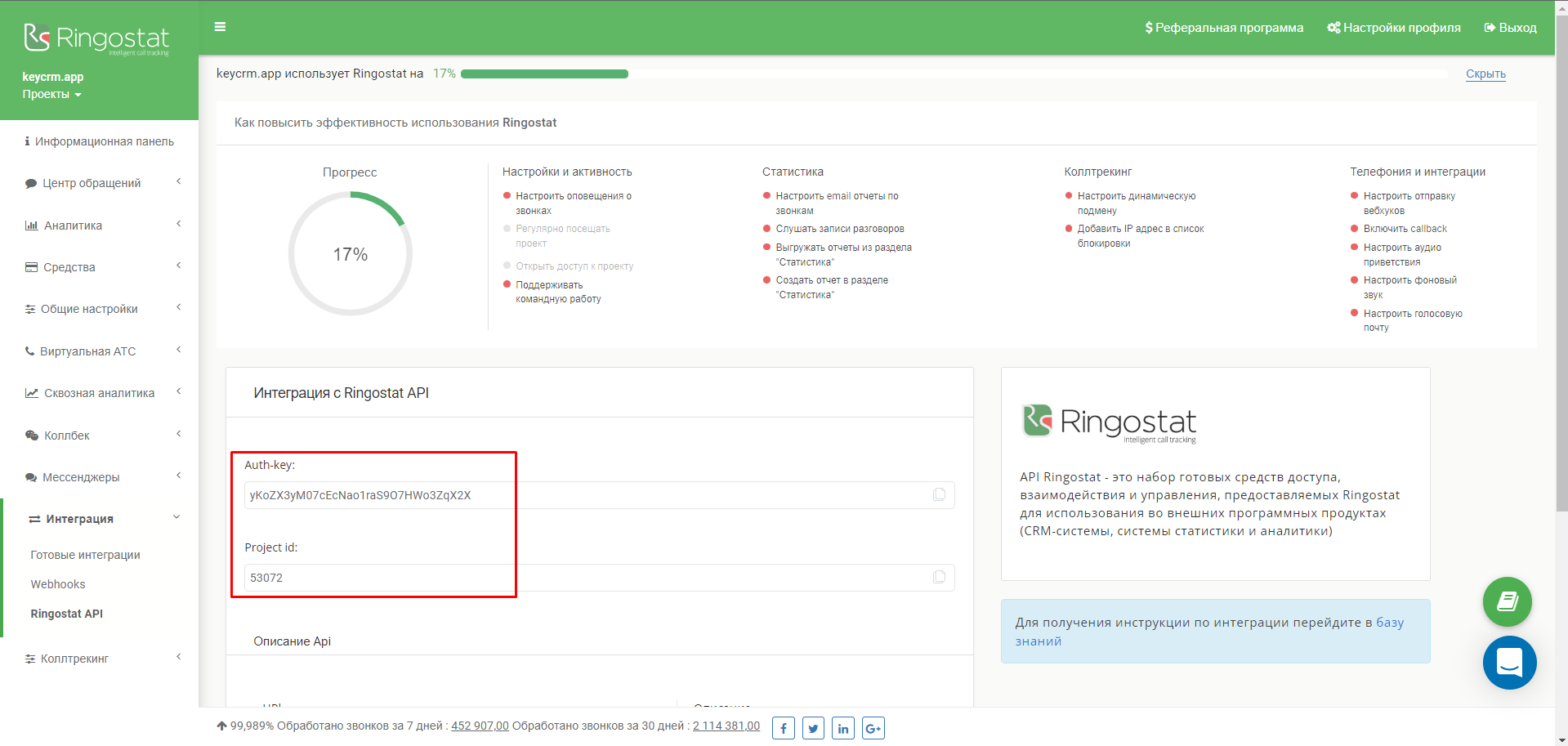The height and width of the screenshot is (746, 1568).
Task: Click the arrows icon for Интеграция
Action: pos(34,519)
